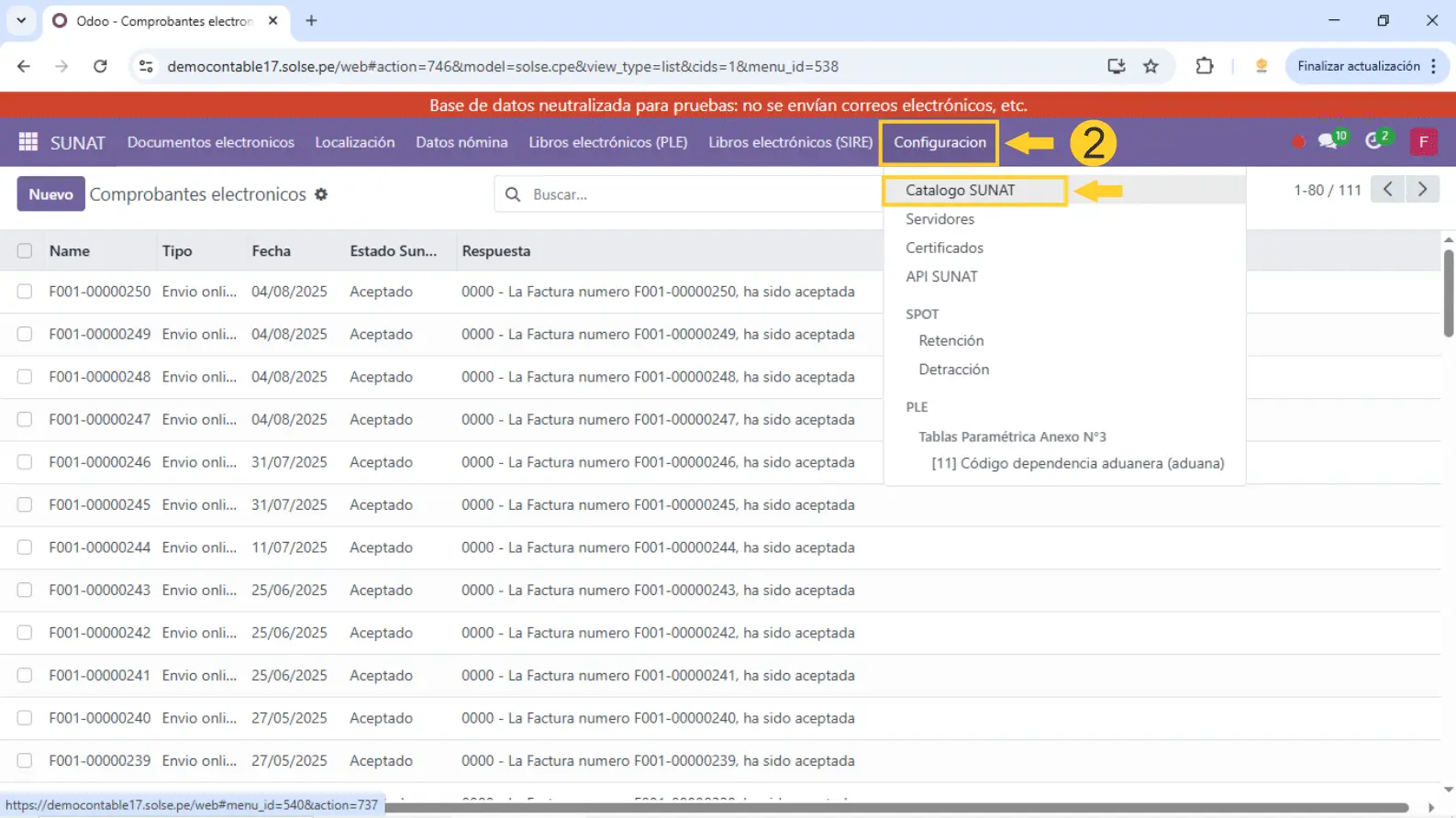Tick the checkbox for F001-00000244
Image resolution: width=1456 pixels, height=818 pixels.
[25, 547]
